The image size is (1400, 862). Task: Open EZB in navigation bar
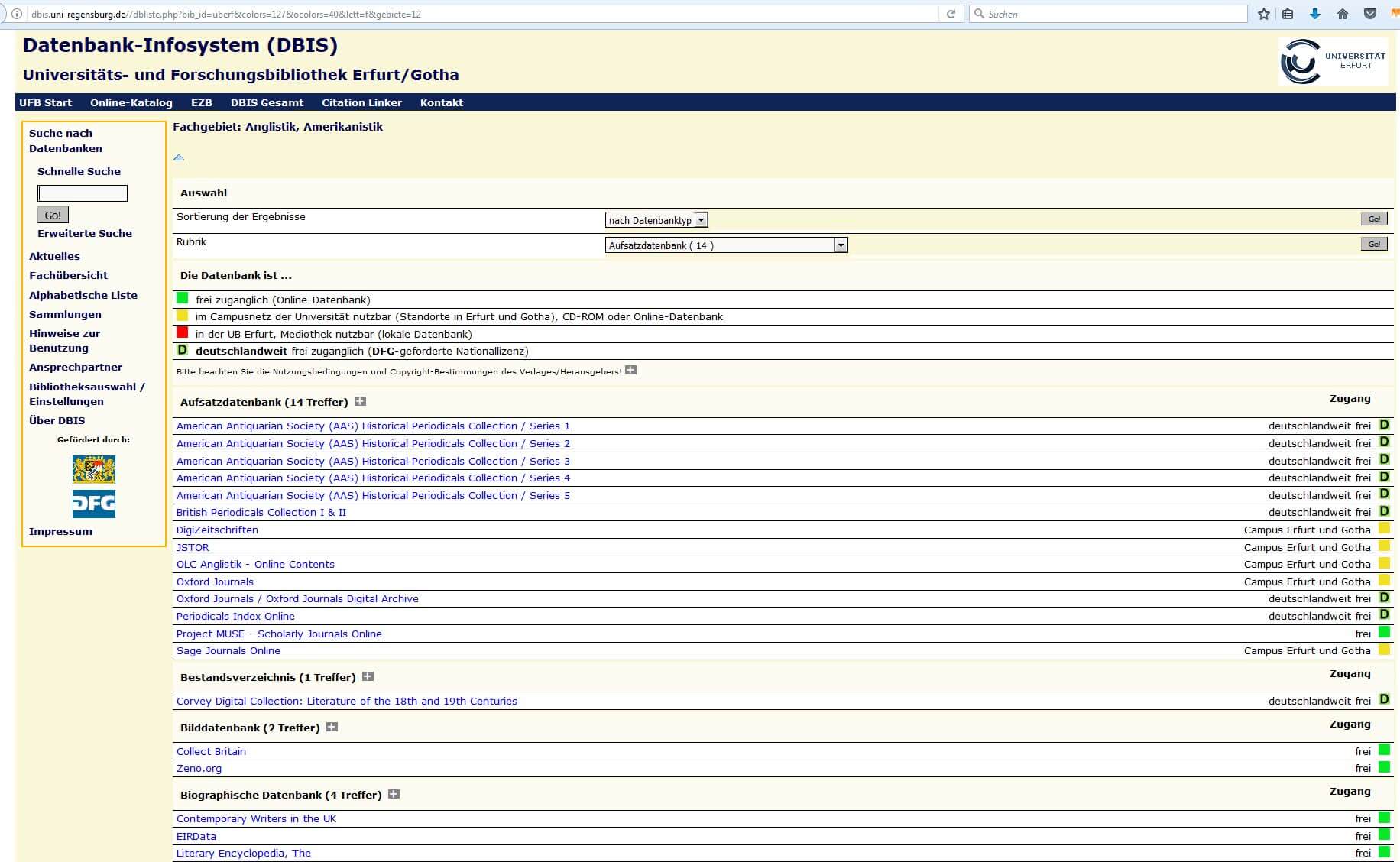(202, 102)
